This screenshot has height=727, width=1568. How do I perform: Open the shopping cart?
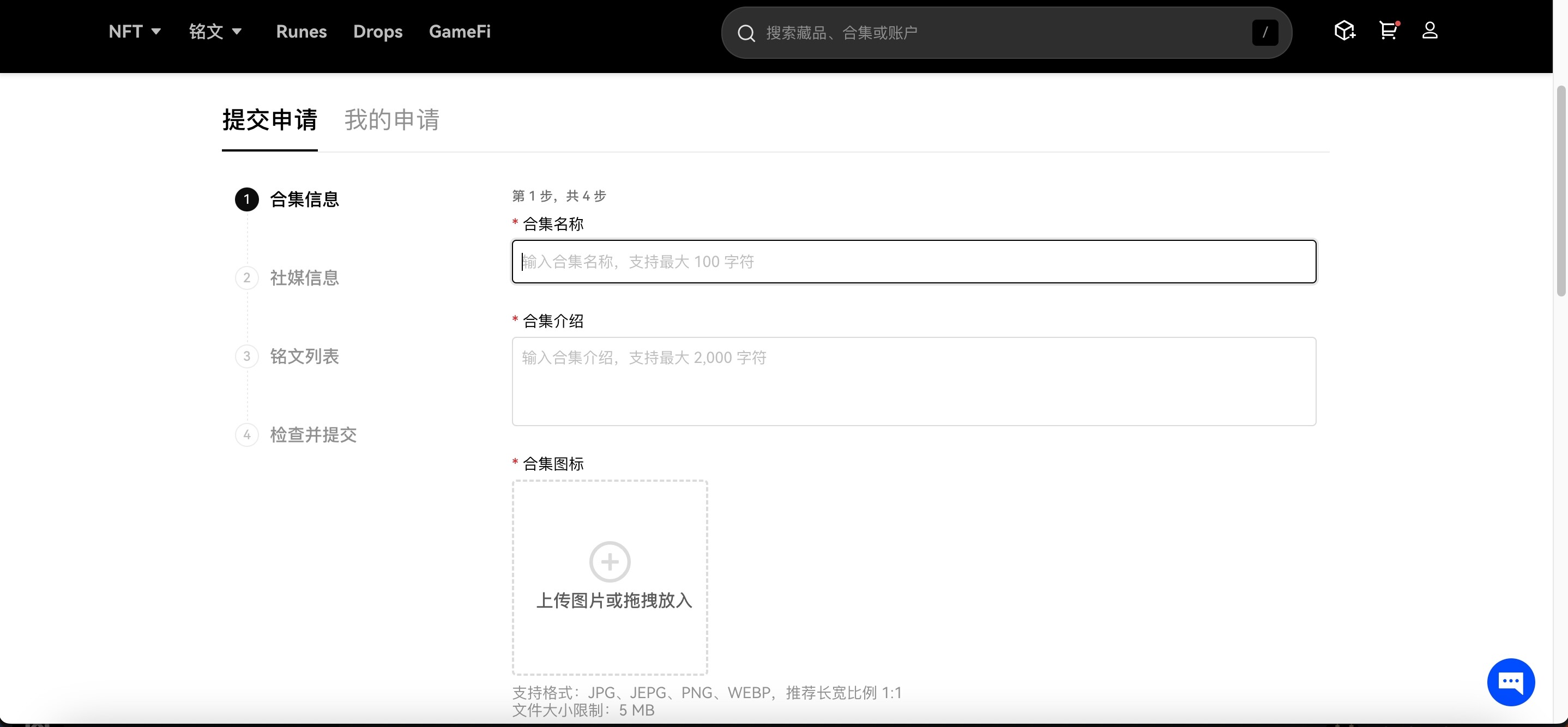(1389, 31)
